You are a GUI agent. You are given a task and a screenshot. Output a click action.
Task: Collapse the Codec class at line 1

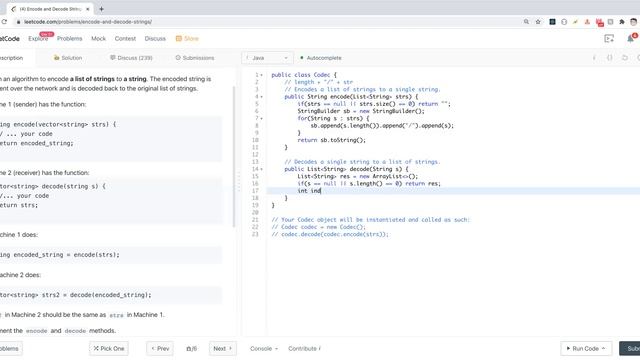click(262, 75)
